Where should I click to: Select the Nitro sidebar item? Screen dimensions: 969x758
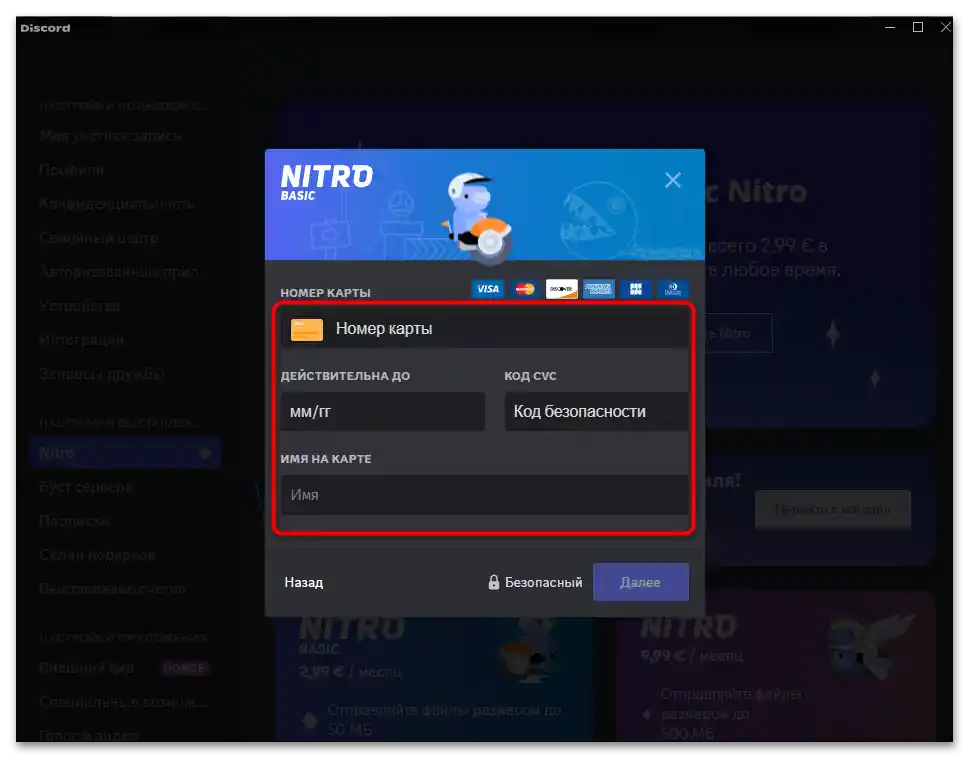click(x=124, y=453)
